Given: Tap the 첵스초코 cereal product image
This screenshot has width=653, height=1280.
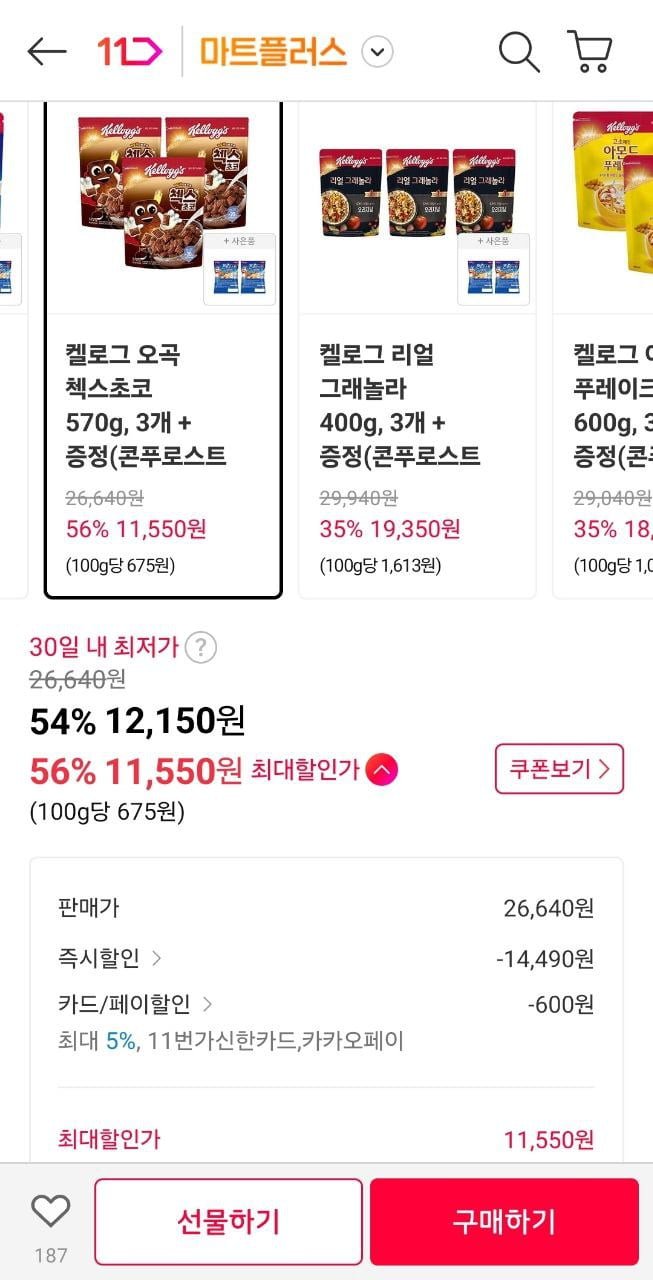Looking at the screenshot, I should [x=163, y=195].
